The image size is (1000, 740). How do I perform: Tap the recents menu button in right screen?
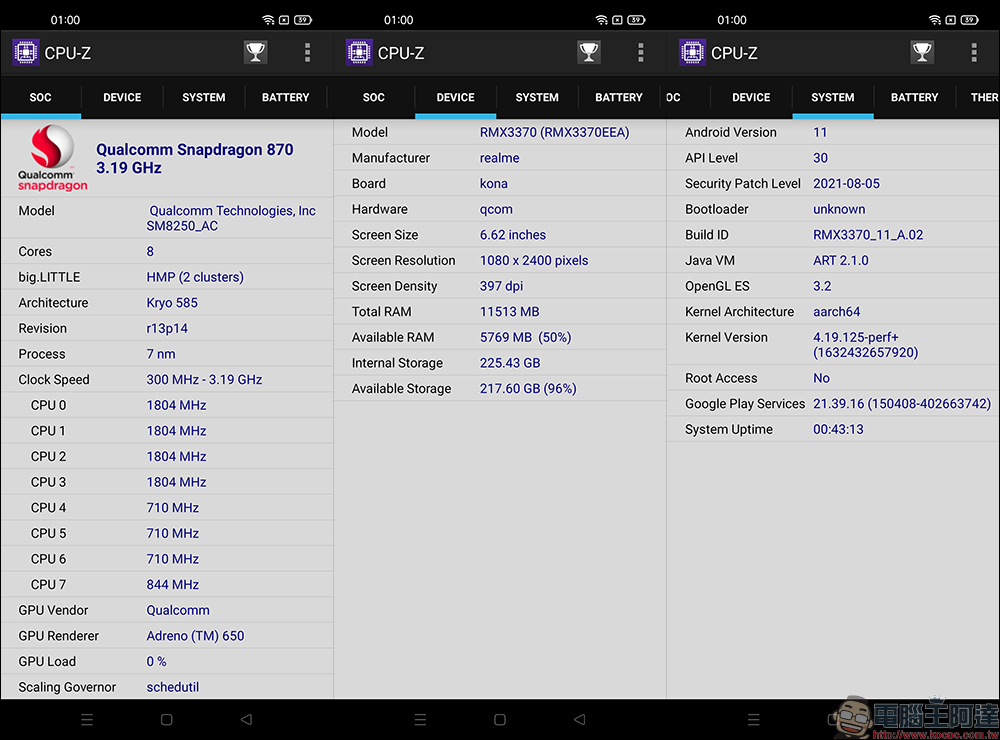754,720
